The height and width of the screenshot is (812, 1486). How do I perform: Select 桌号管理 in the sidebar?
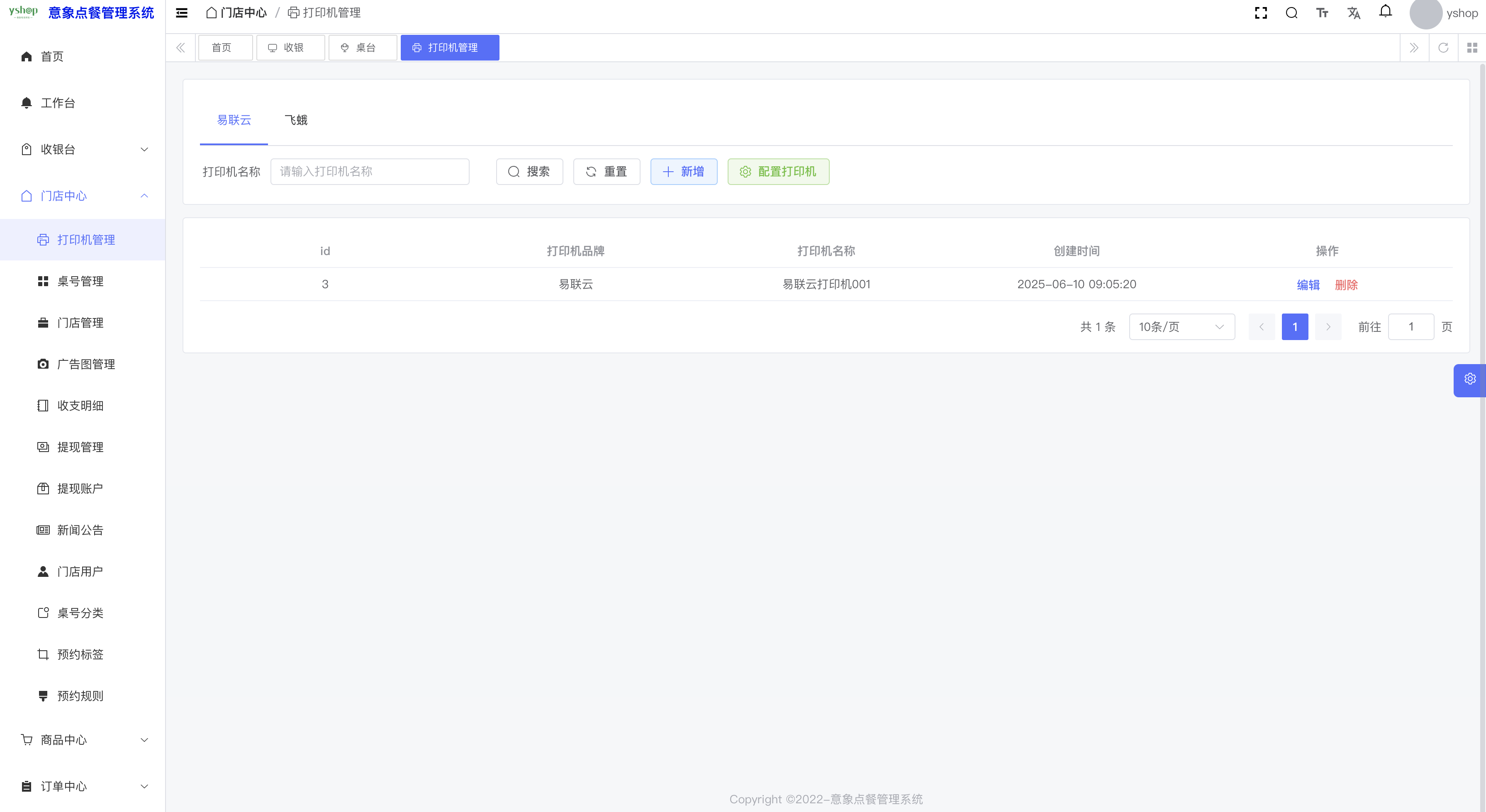(80, 282)
